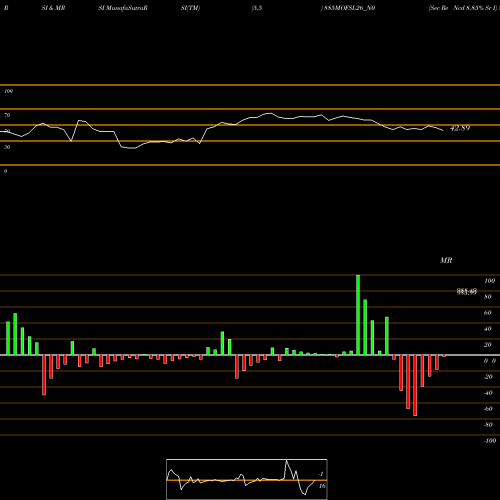This screenshot has height=500, width=500.
Task: Click the 'SI & MR' header label
Action: point(53,8)
